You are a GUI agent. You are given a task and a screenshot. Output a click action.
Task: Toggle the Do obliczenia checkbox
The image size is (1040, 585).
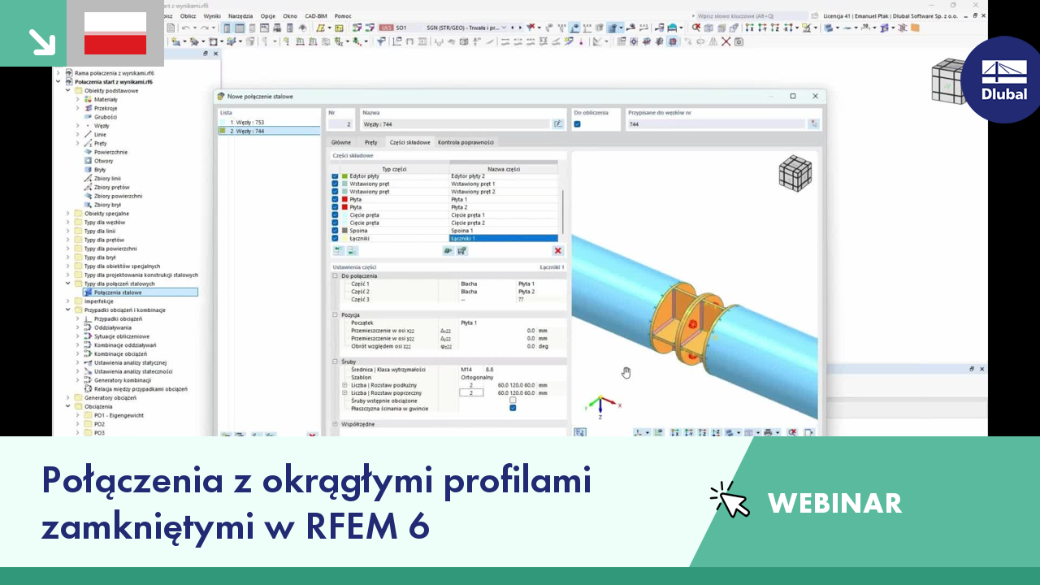click(577, 124)
